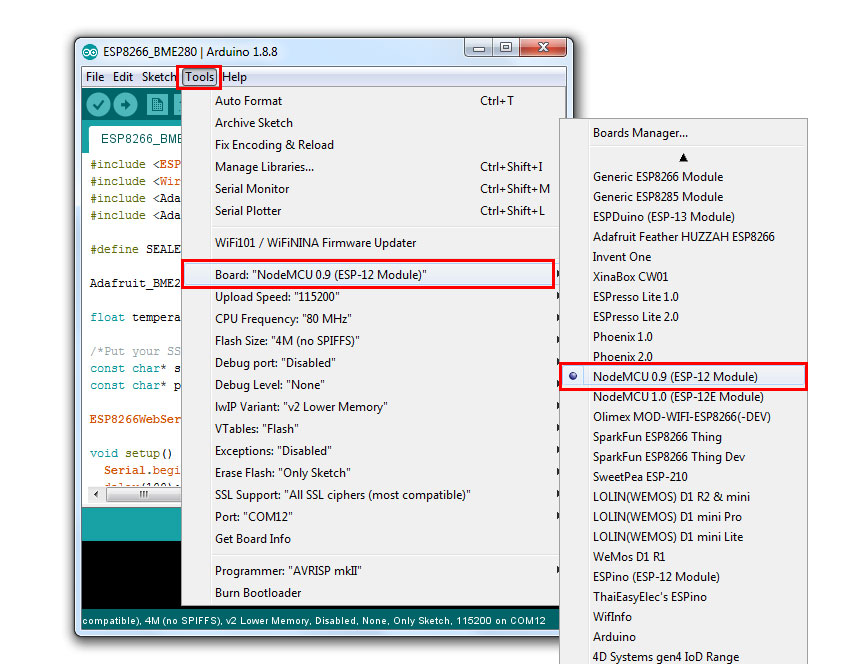Select SparkFun ESP8266 Thing board
Viewport: 860px width, 664px height.
683,436
